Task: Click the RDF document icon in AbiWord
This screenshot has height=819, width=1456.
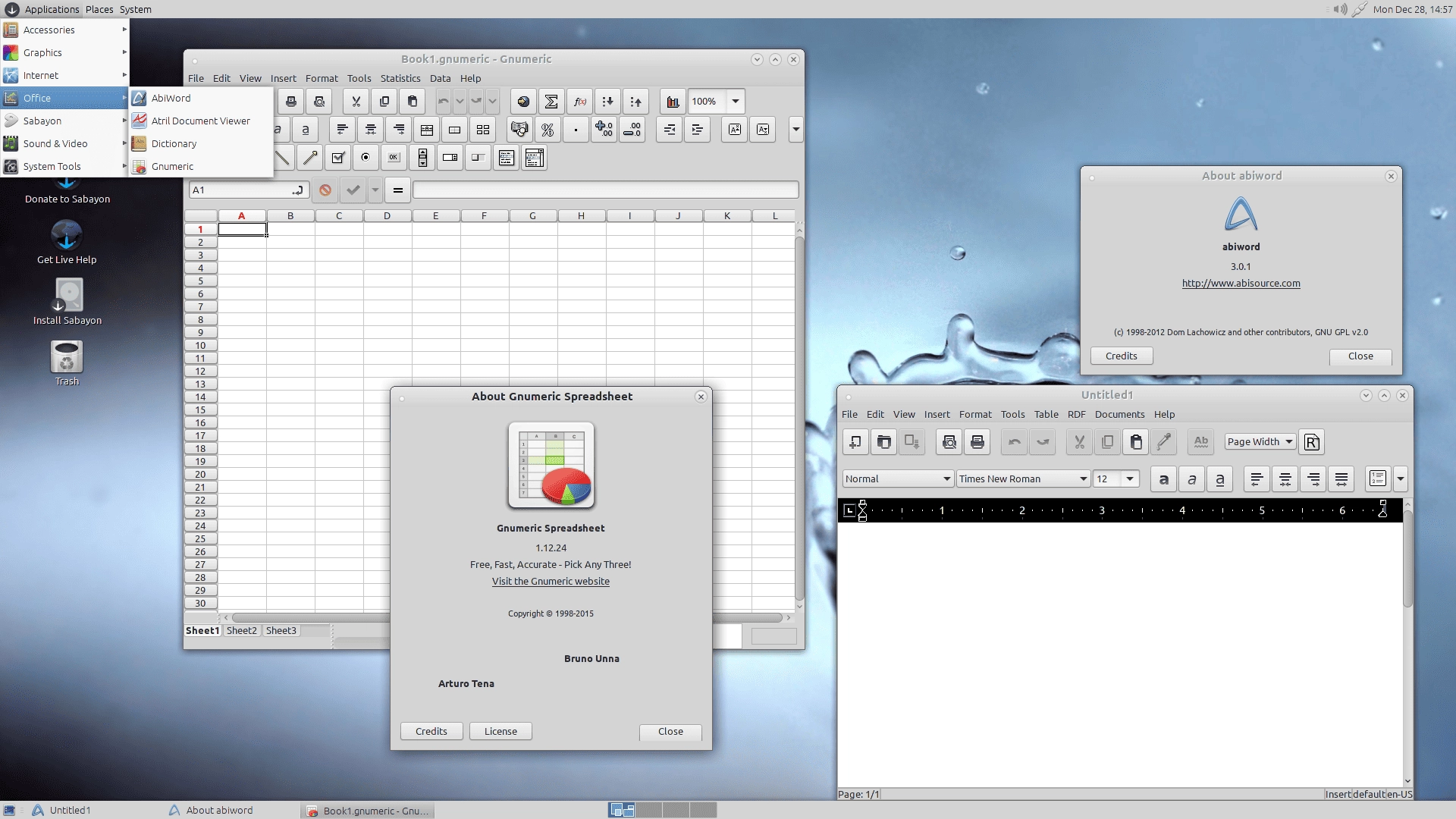Action: point(1312,442)
